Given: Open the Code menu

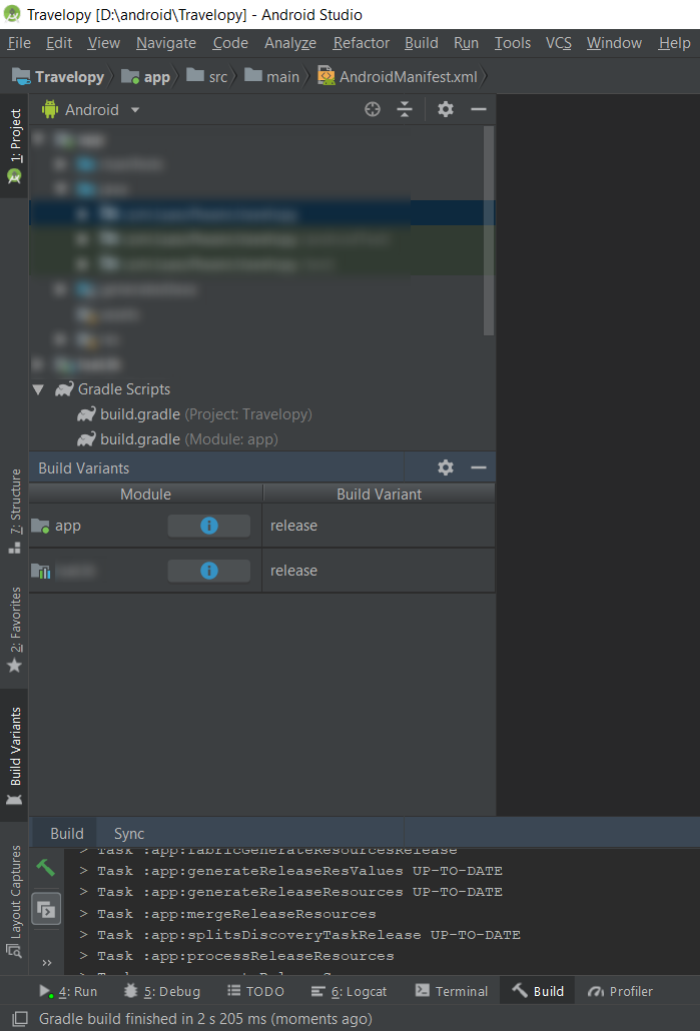Looking at the screenshot, I should tap(230, 43).
